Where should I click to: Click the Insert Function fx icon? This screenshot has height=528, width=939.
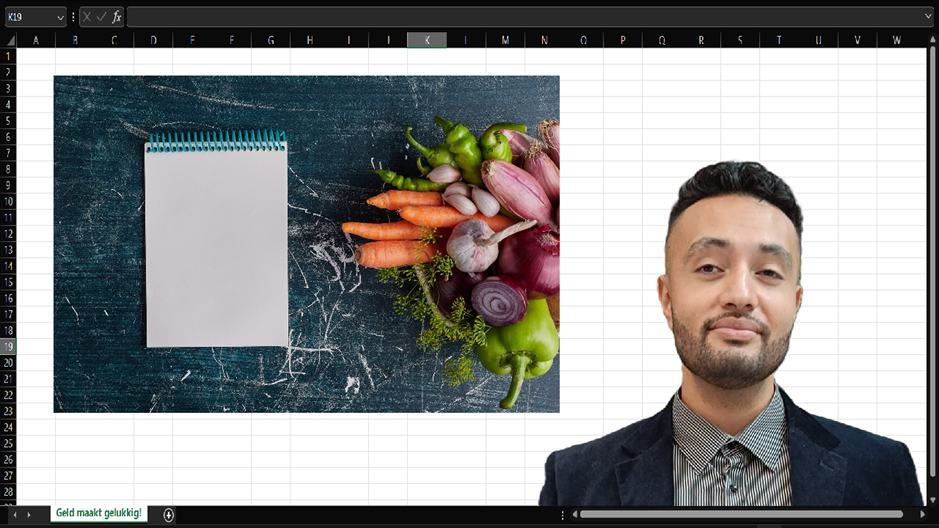[116, 17]
